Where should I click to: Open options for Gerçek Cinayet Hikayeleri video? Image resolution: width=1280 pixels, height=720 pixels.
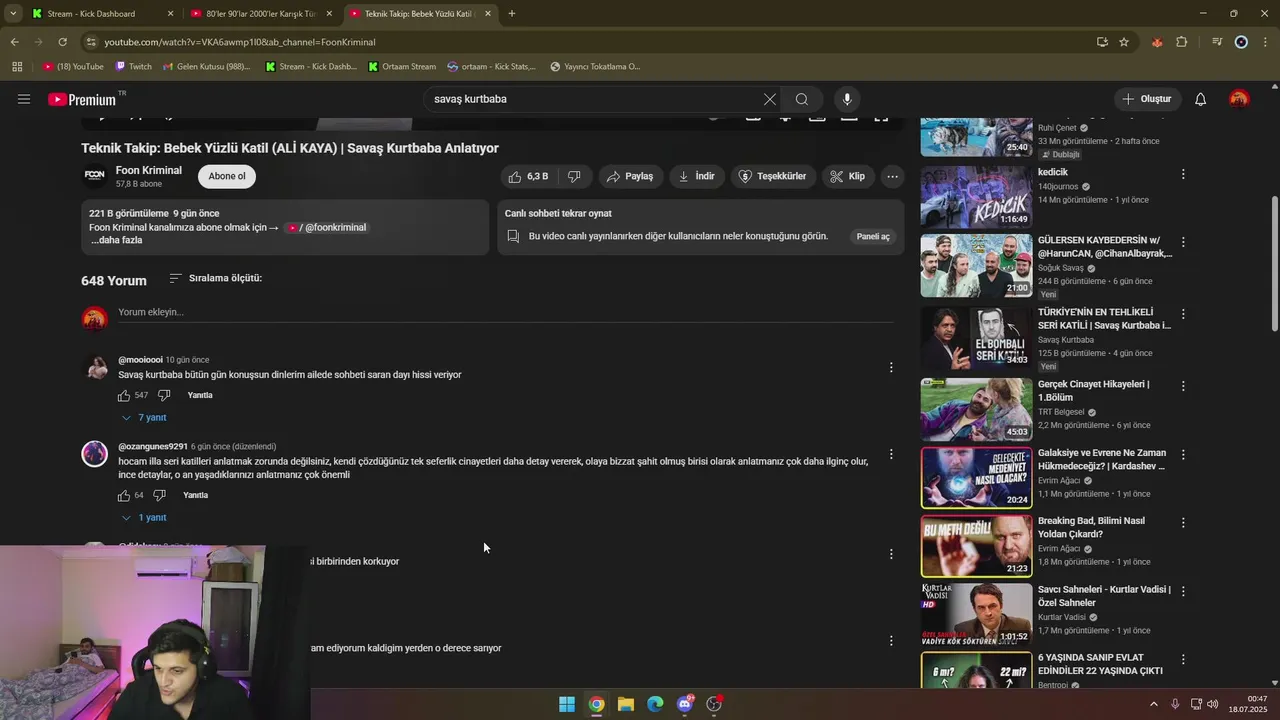(1183, 386)
